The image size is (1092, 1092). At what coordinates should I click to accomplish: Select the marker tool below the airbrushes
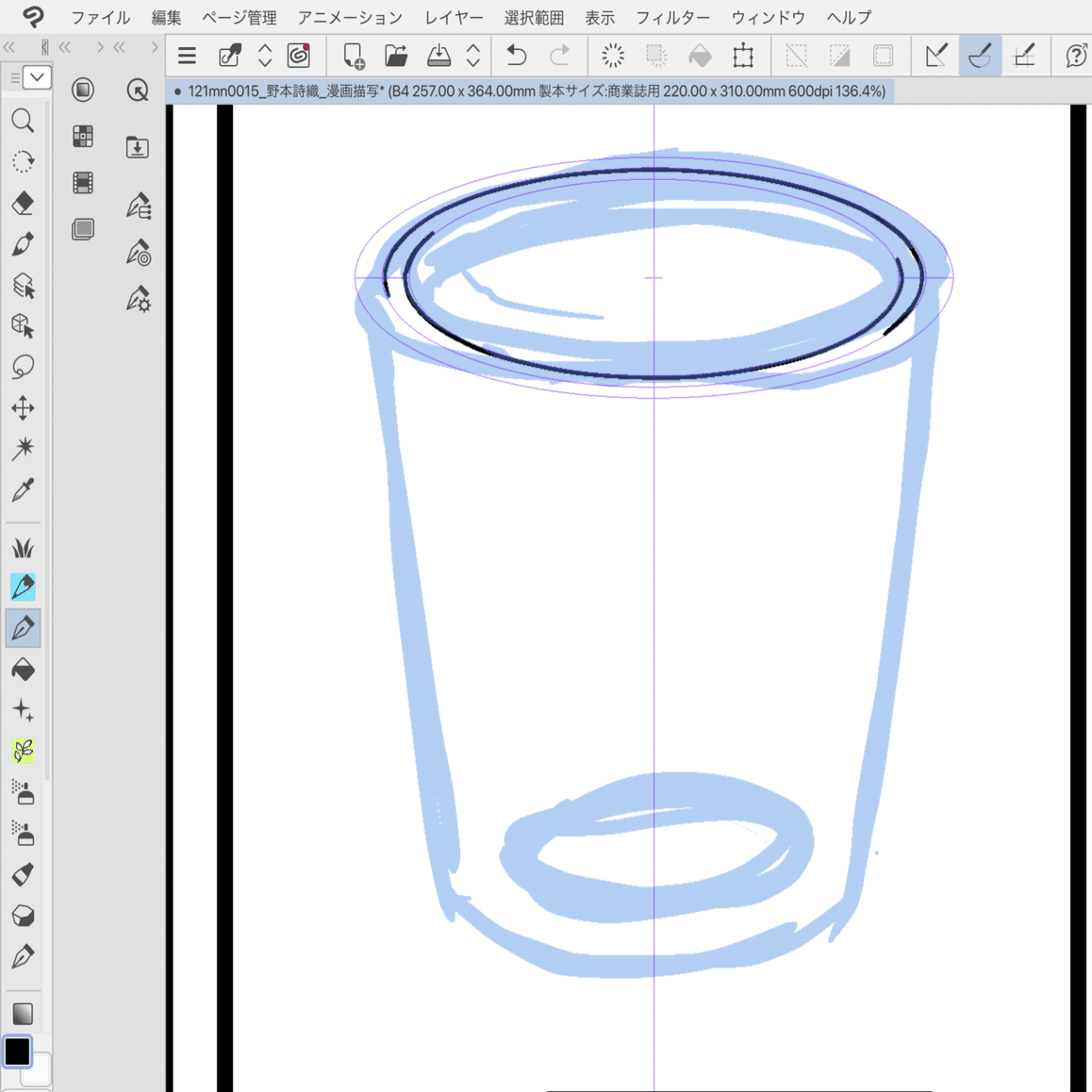pos(23,875)
